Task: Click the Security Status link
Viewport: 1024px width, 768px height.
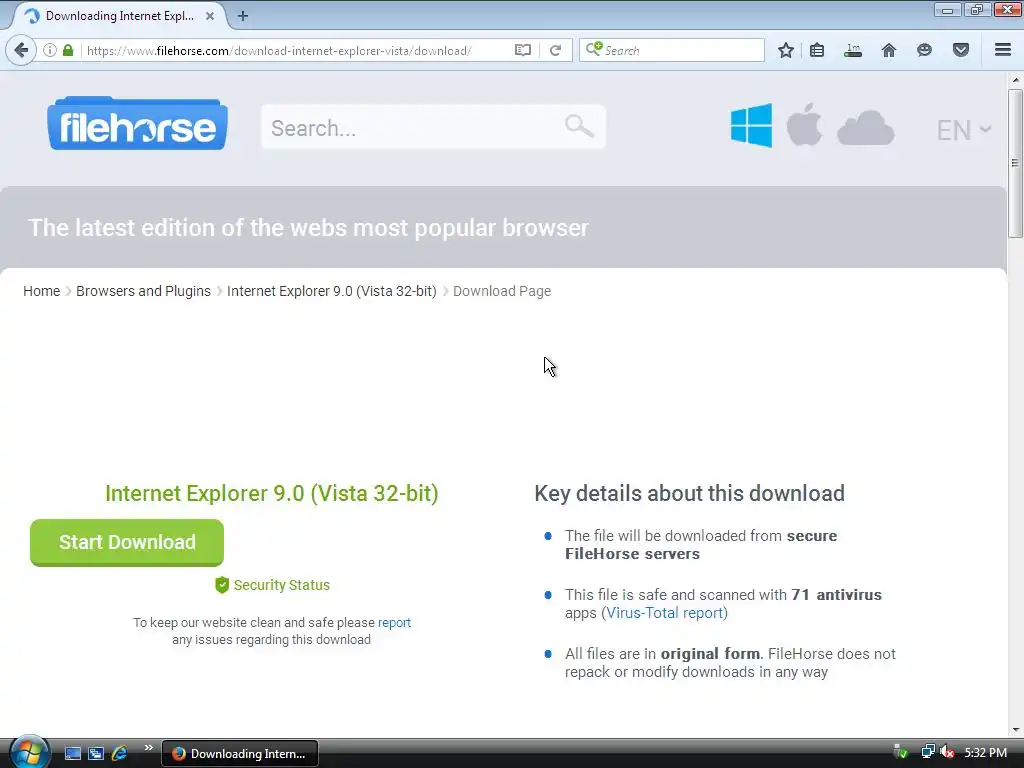Action: point(281,585)
